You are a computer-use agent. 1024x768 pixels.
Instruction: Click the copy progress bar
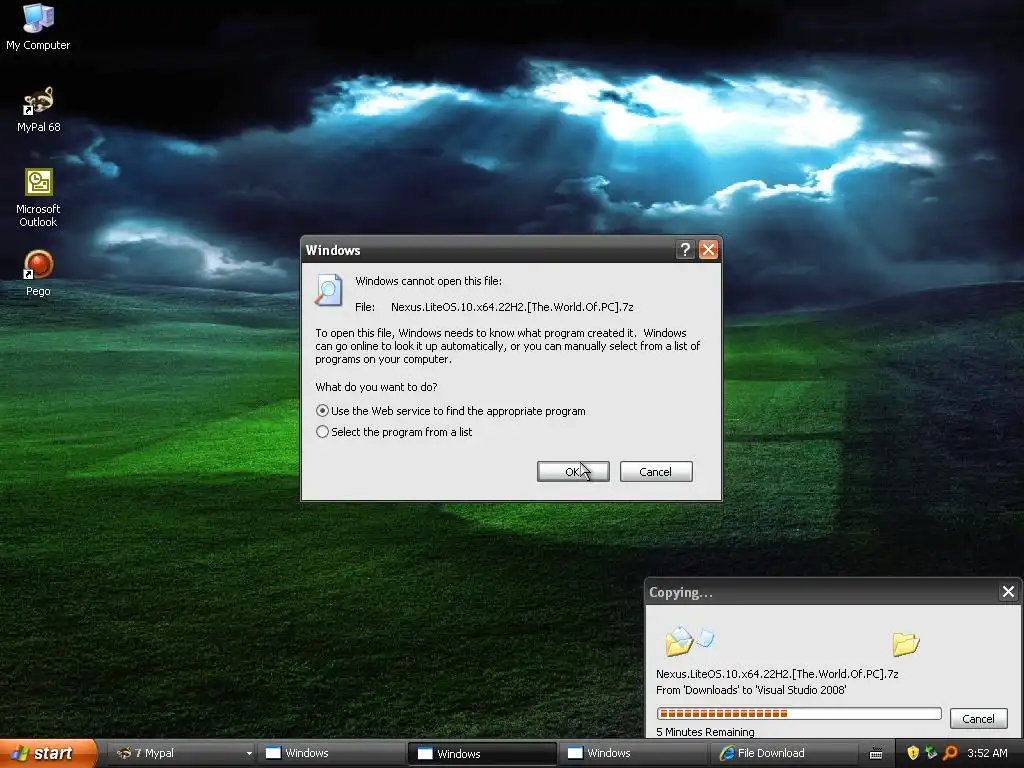[x=799, y=714]
